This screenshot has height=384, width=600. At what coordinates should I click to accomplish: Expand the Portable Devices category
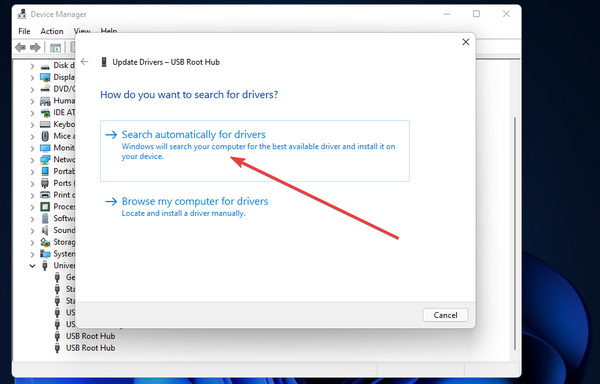coord(33,172)
